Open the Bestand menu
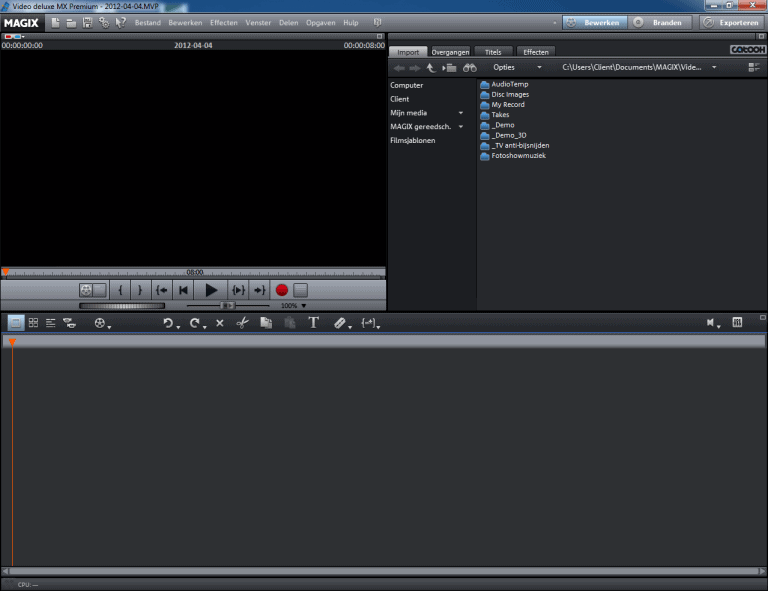Screen dimensions: 768x591 (147, 23)
